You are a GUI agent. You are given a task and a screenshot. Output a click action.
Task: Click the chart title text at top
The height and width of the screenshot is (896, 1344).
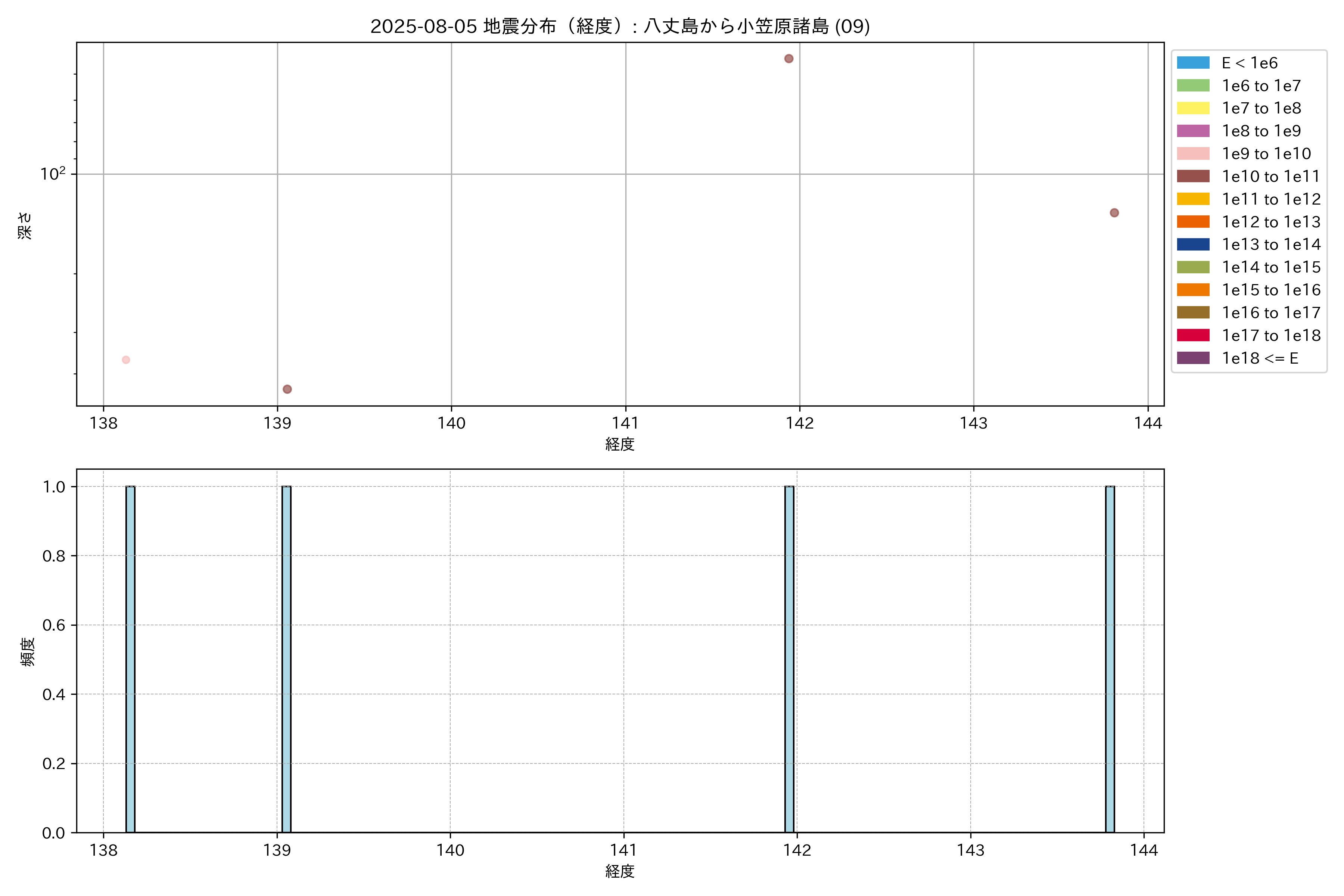coord(620,26)
